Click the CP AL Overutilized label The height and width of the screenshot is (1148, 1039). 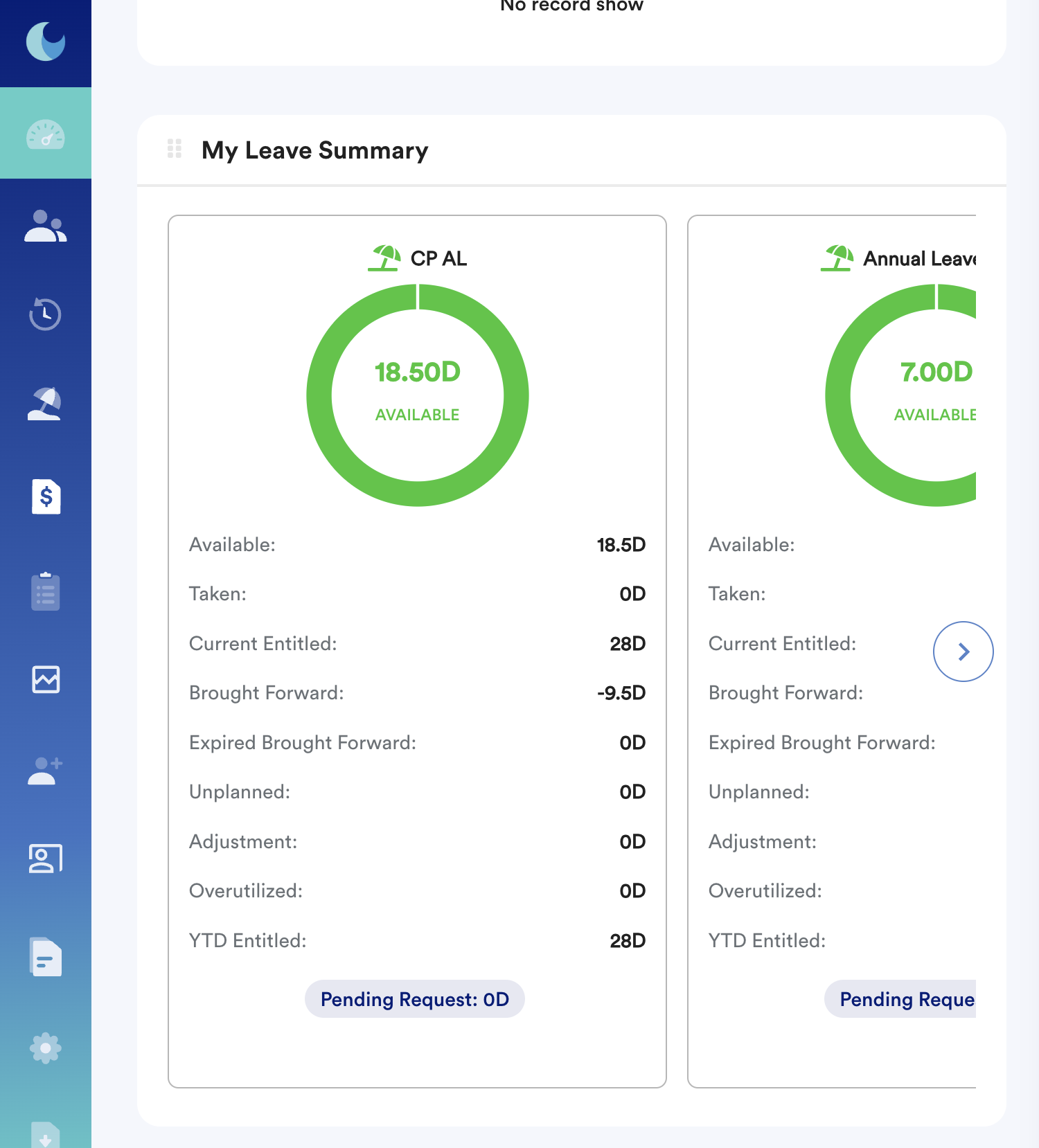point(246,891)
